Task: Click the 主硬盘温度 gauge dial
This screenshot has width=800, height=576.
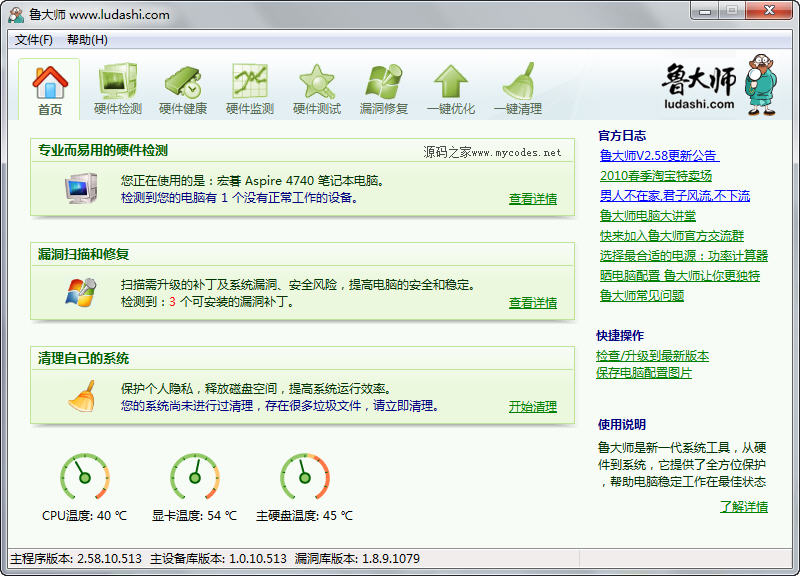Action: click(305, 477)
